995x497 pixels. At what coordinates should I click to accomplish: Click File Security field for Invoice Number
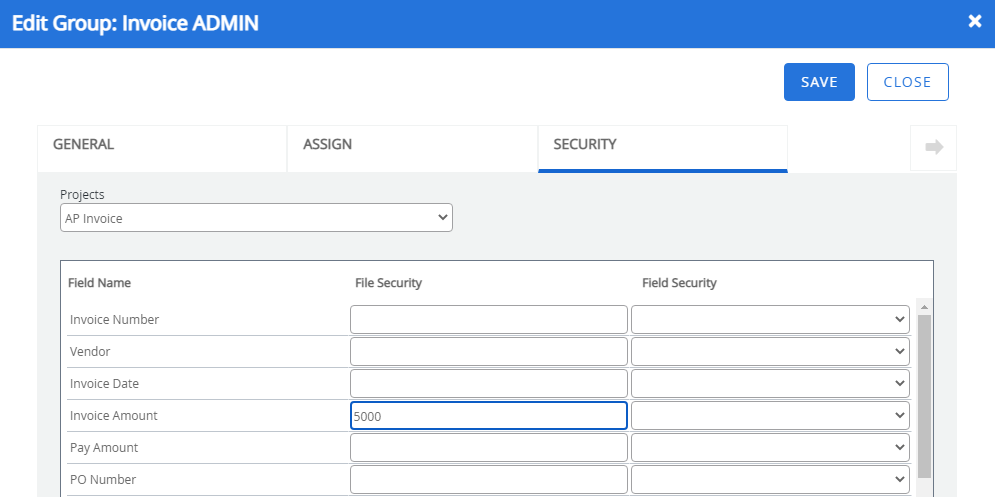[x=489, y=320]
